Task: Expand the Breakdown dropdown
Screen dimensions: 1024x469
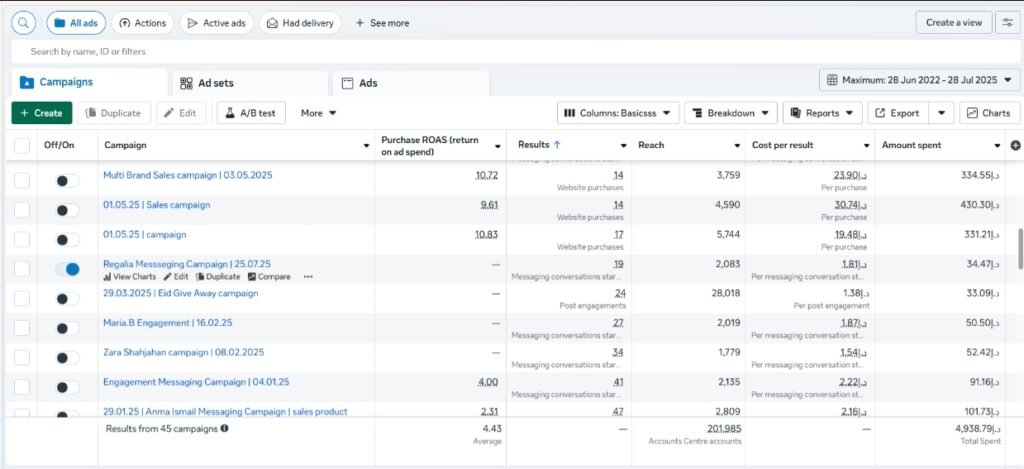Action: click(730, 113)
